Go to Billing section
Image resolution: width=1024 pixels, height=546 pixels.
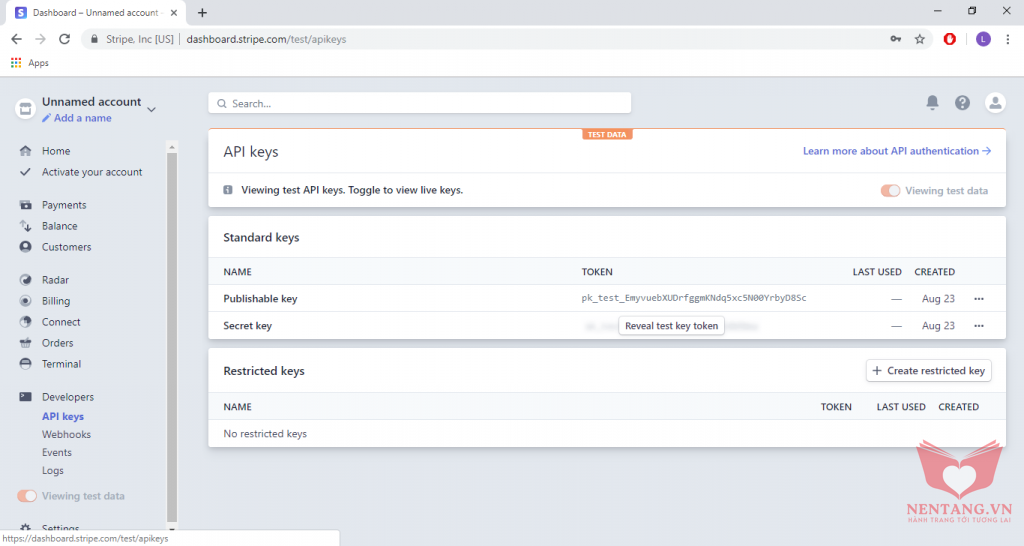click(x=56, y=301)
